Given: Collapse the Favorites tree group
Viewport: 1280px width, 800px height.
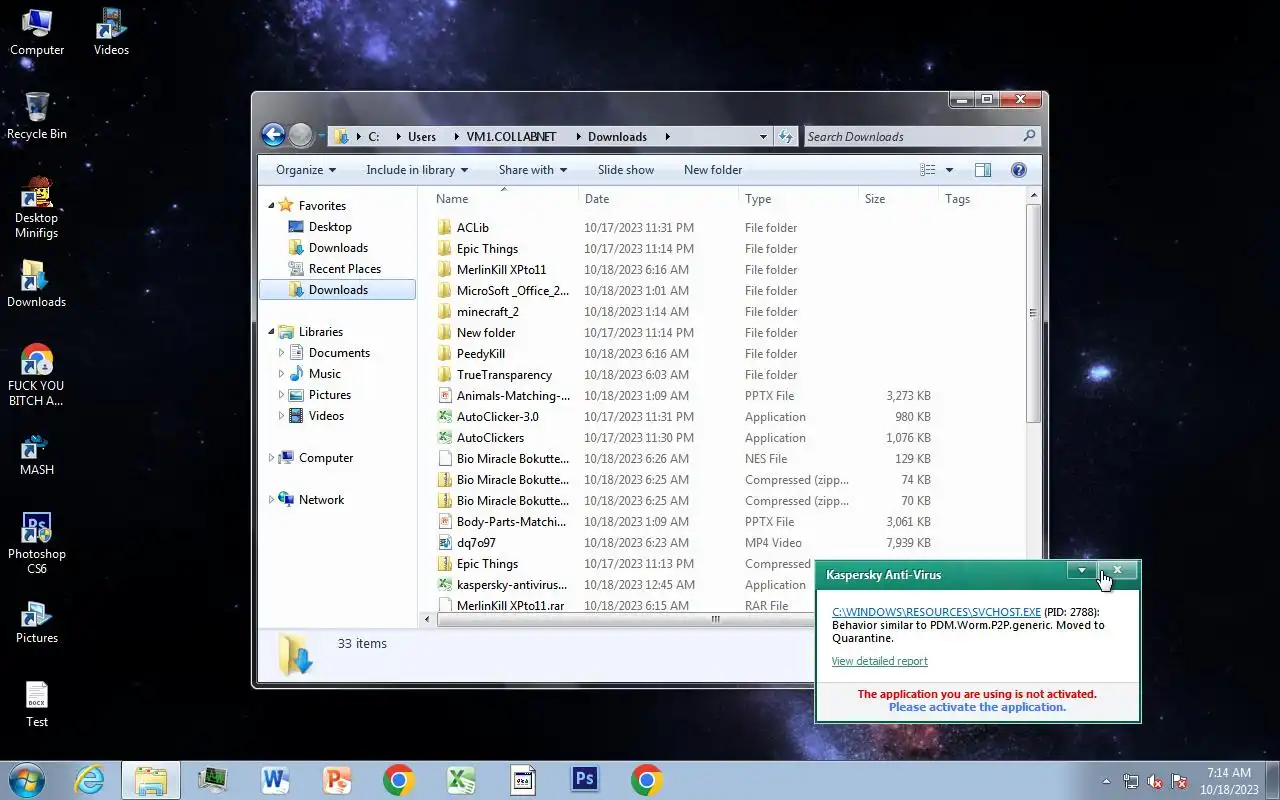Looking at the screenshot, I should tap(271, 206).
